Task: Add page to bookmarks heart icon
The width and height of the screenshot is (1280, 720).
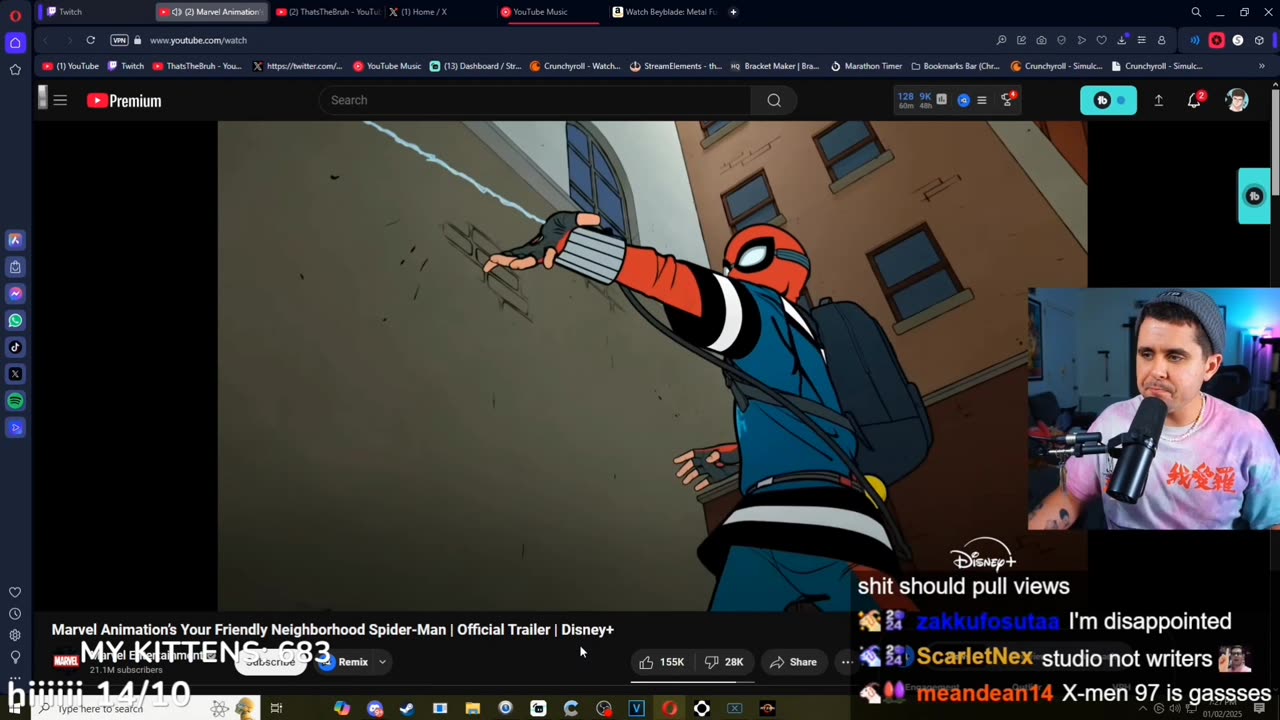Action: point(1101,40)
